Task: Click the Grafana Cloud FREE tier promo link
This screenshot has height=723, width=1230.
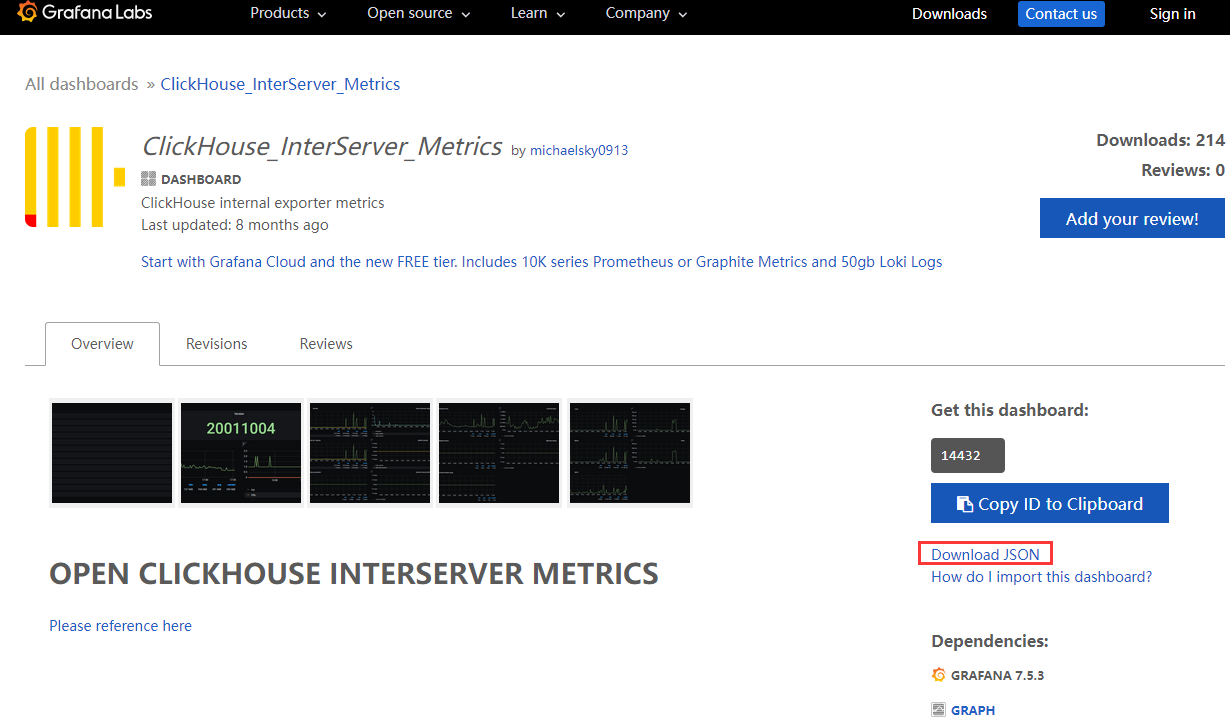Action: [542, 262]
